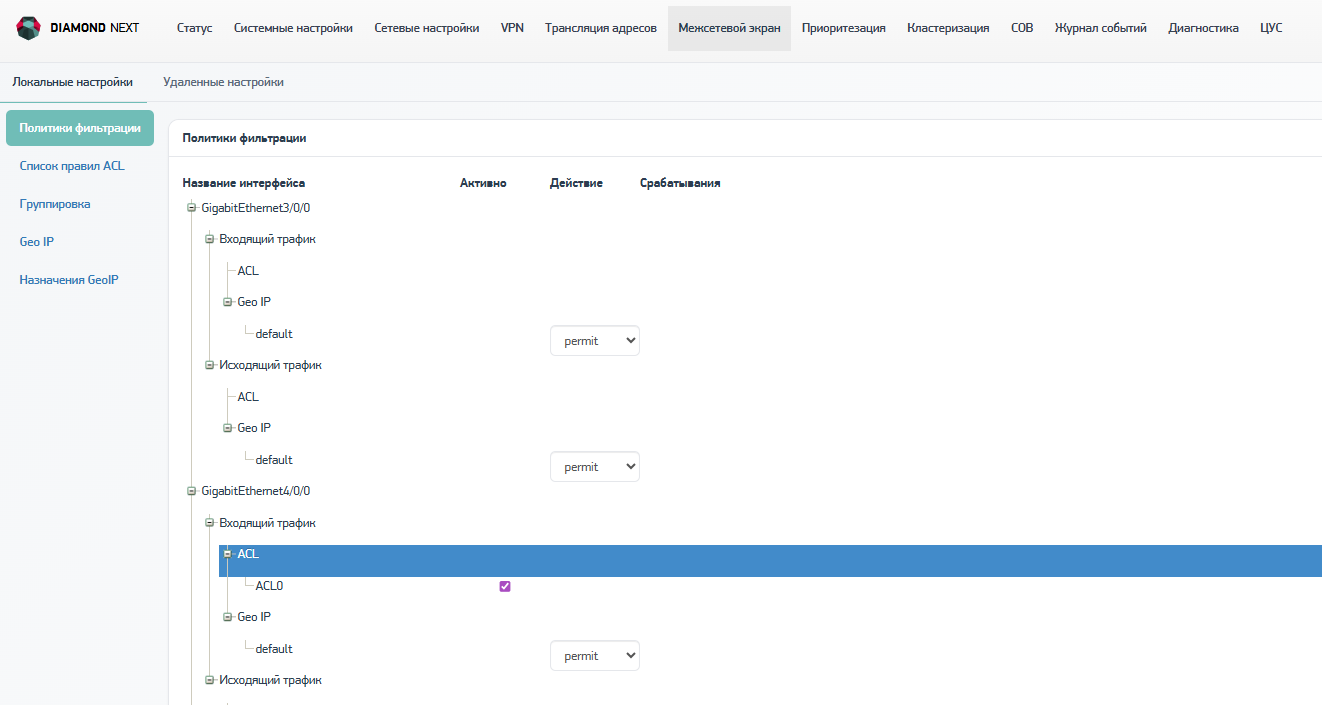Collapse Geo IP under GigabitEthernet3/0/0 incoming traffic

pos(228,302)
